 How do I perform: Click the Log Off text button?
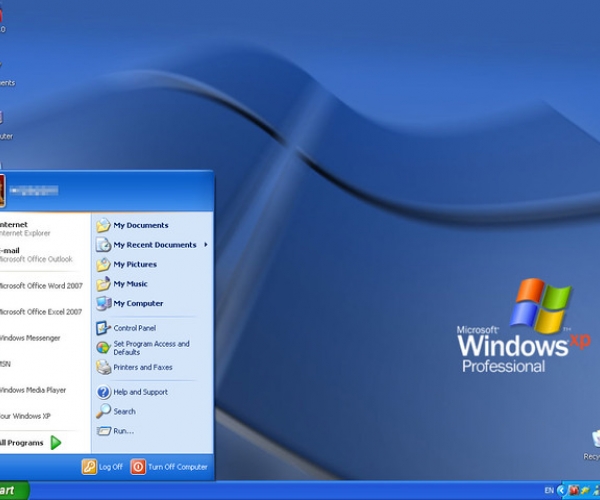tap(111, 467)
